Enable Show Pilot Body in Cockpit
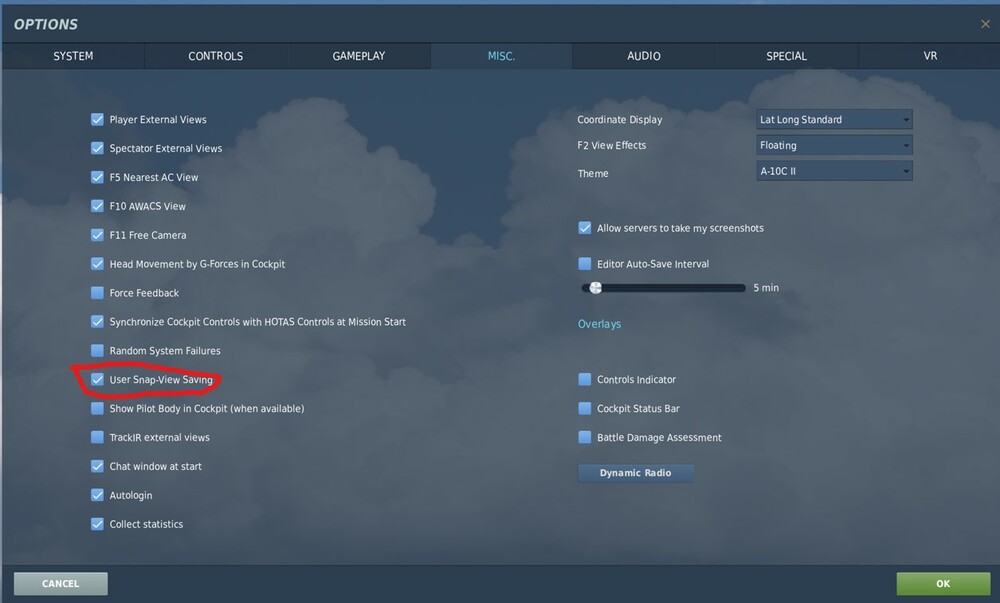Viewport: 1000px width, 603px height. (97, 409)
